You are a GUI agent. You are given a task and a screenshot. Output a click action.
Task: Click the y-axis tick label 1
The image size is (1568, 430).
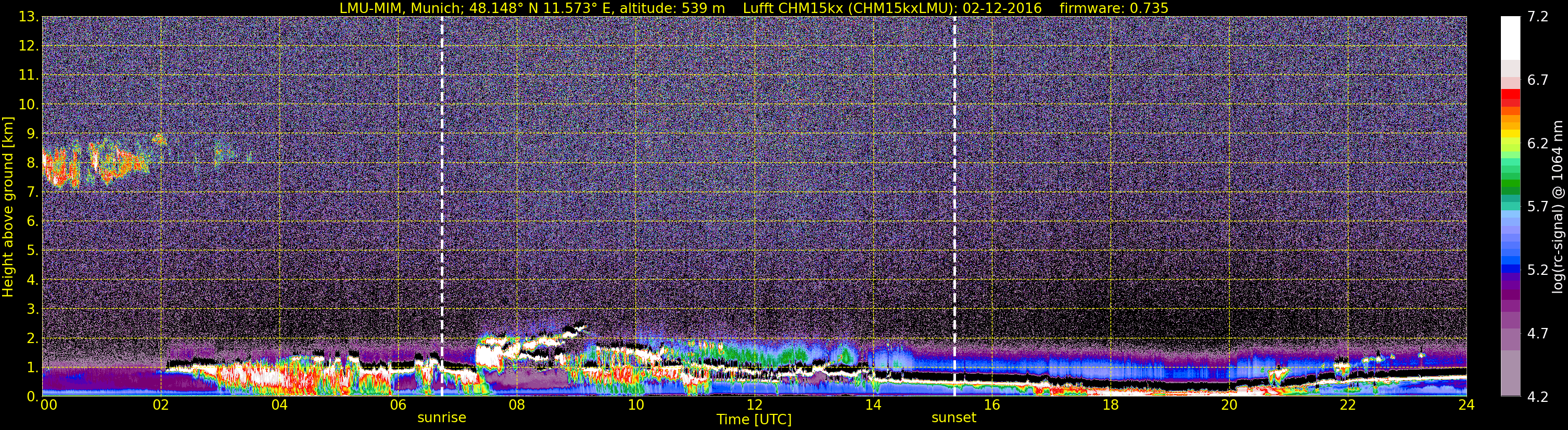tap(33, 368)
